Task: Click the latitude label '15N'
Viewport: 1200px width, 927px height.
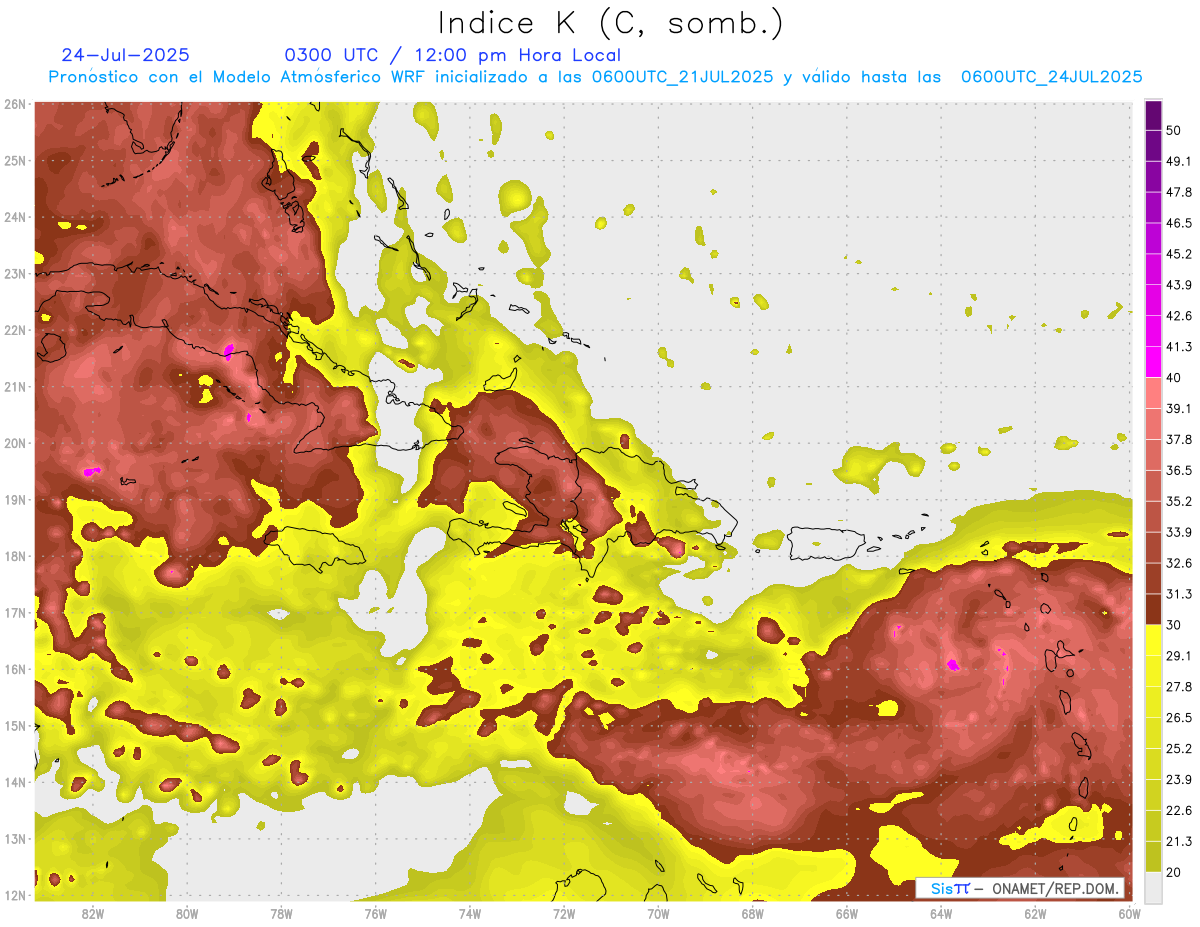Action: (14, 726)
